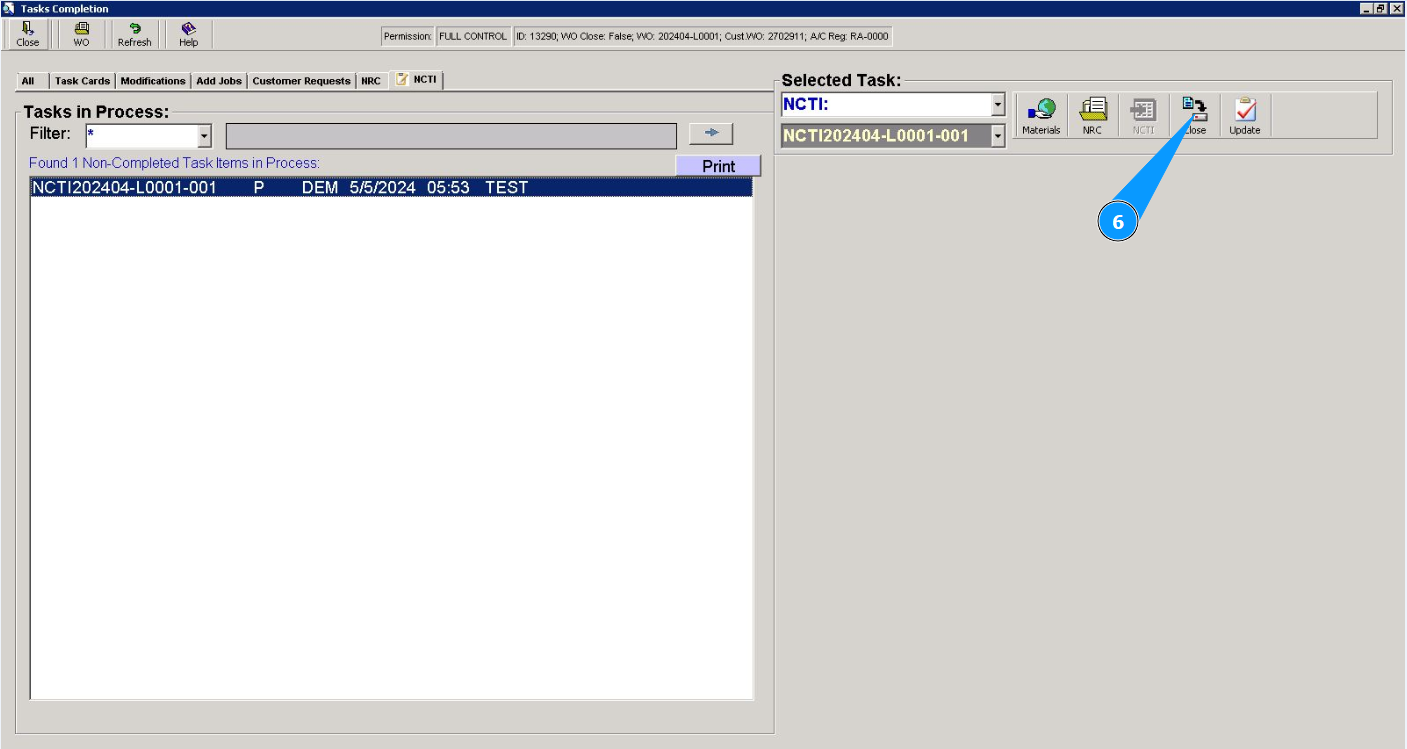Click the Tasks Completion title bar icon
The height and width of the screenshot is (749, 1407).
[9, 8]
